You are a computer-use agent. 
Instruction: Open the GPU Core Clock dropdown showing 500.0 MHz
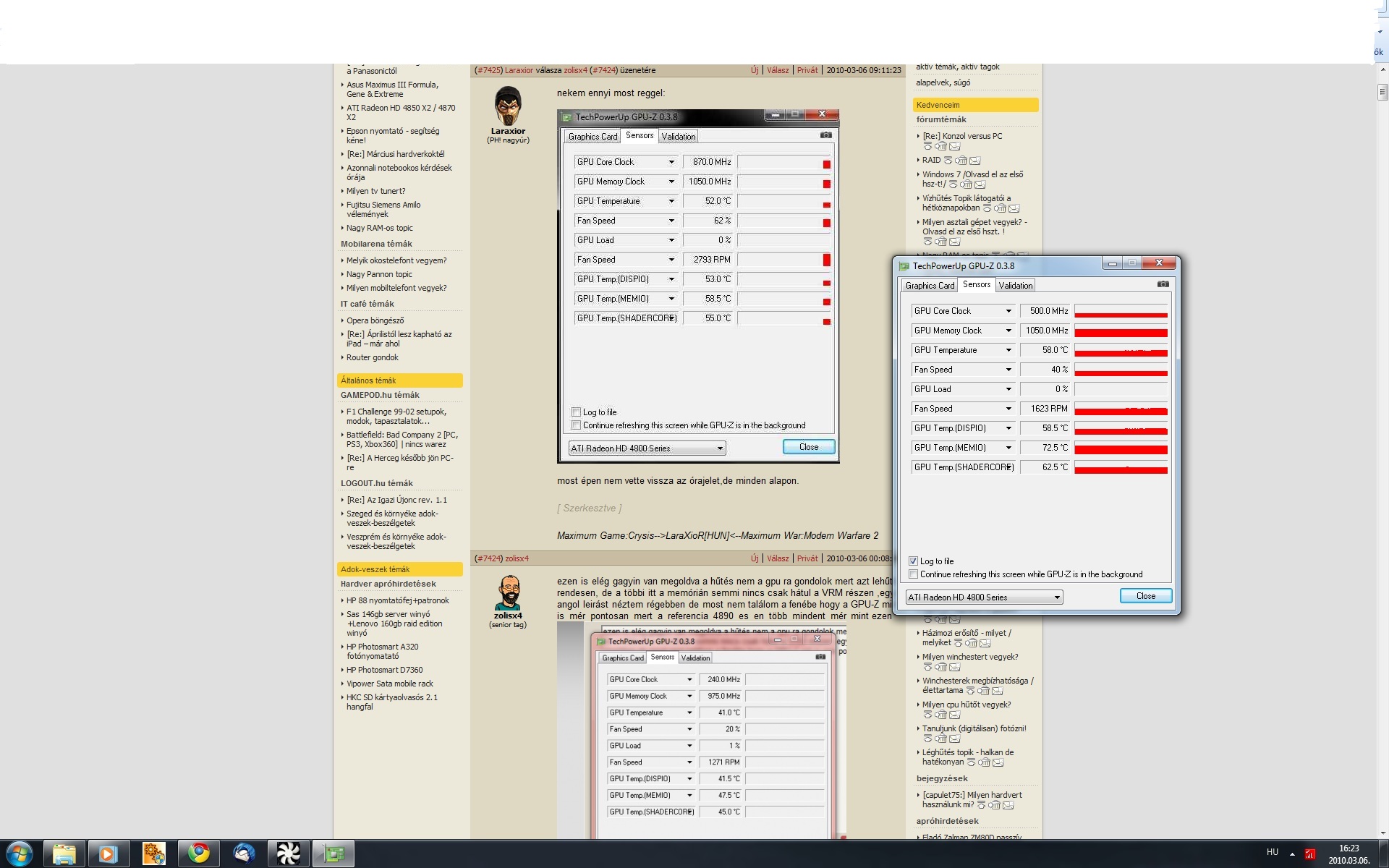coord(963,311)
